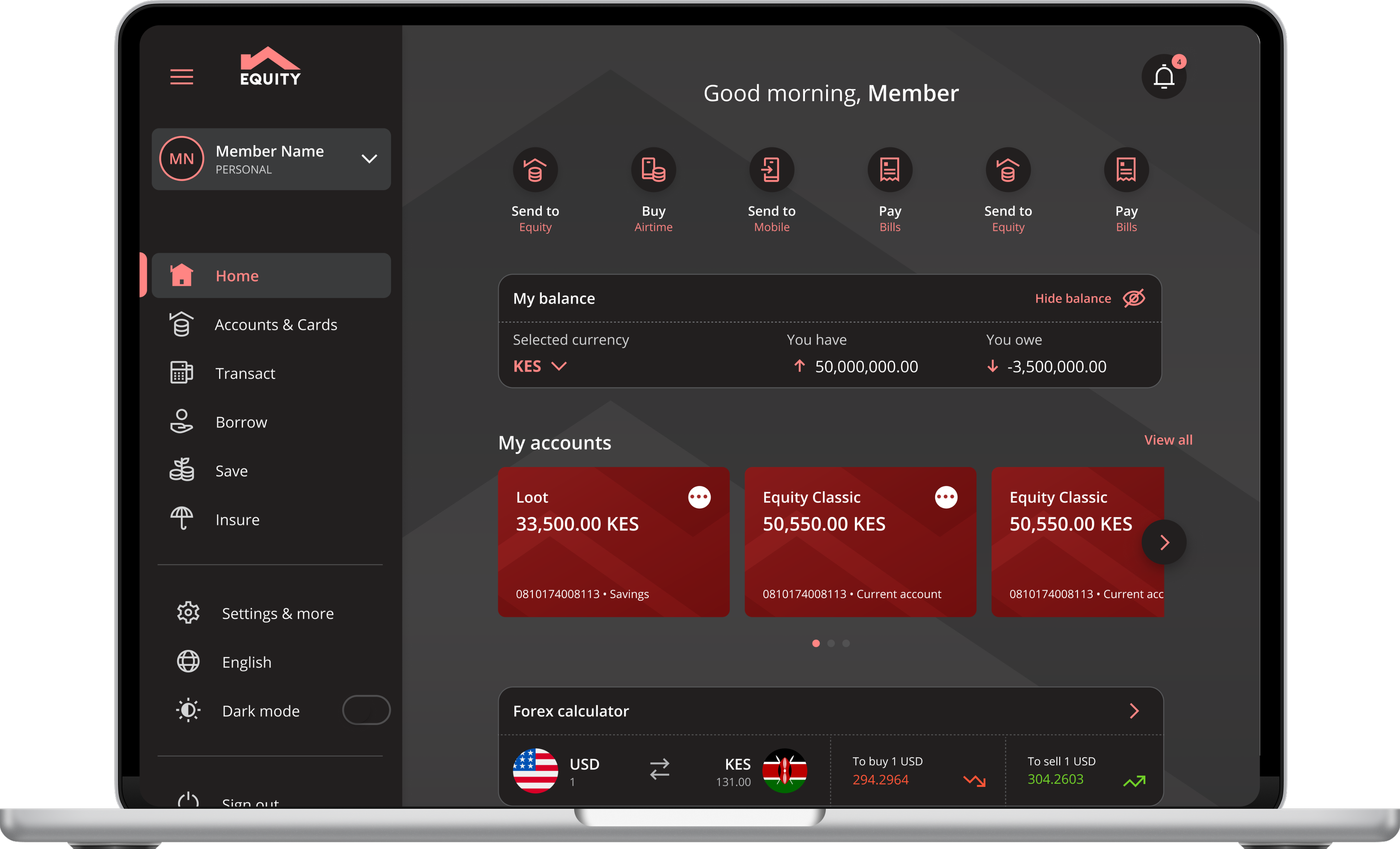Toggle the Dark mode switch
Viewport: 1400px width, 849px height.
point(366,710)
